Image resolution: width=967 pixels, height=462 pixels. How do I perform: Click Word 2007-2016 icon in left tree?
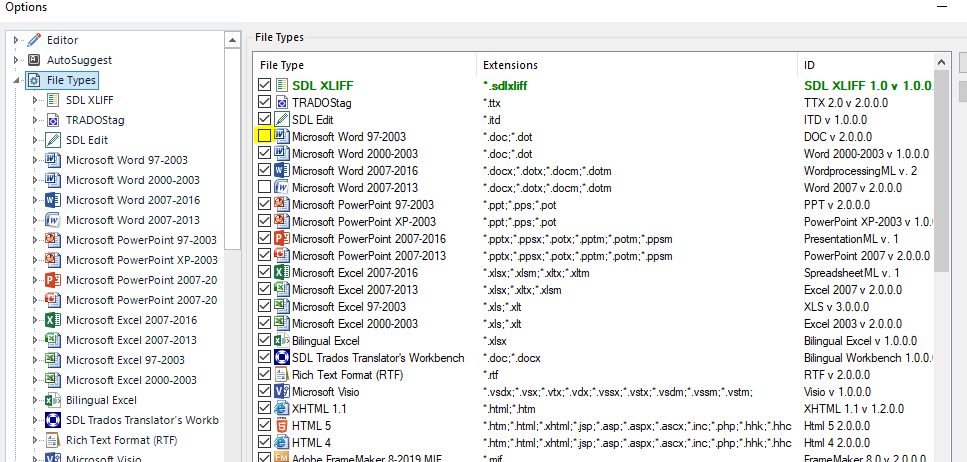tap(53, 200)
